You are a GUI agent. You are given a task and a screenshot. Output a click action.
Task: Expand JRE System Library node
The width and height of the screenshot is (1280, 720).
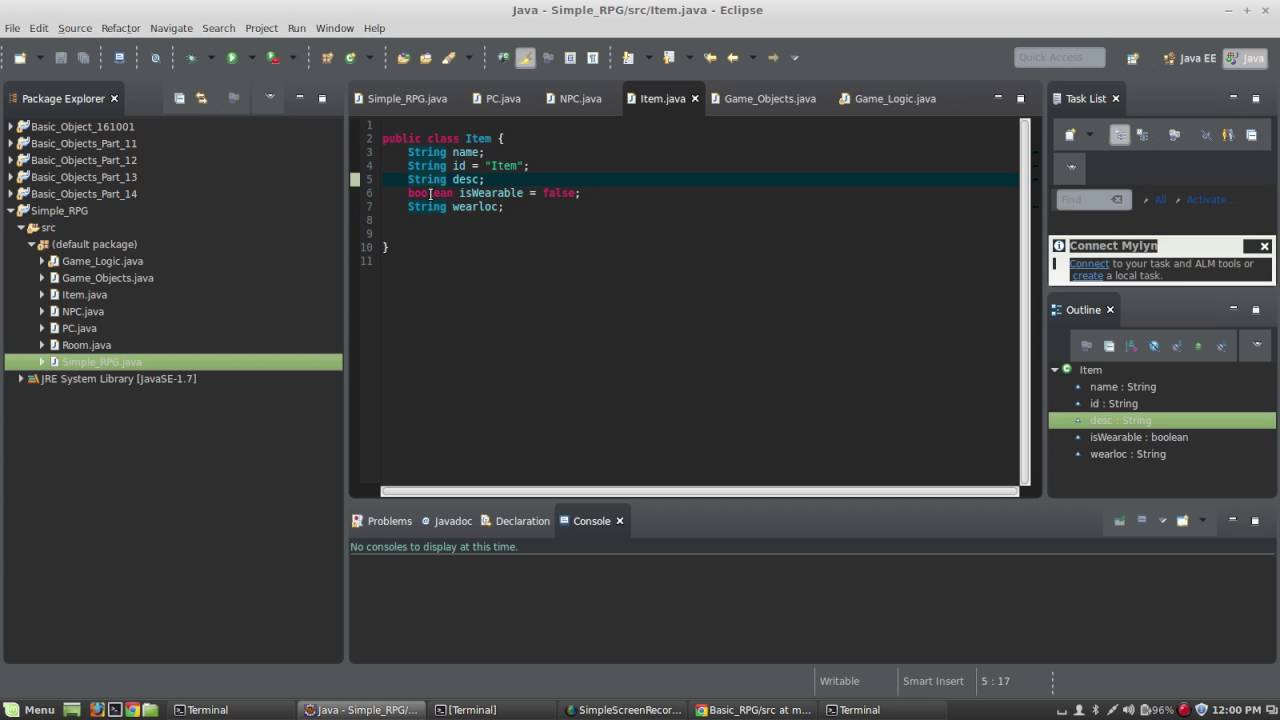click(21, 379)
